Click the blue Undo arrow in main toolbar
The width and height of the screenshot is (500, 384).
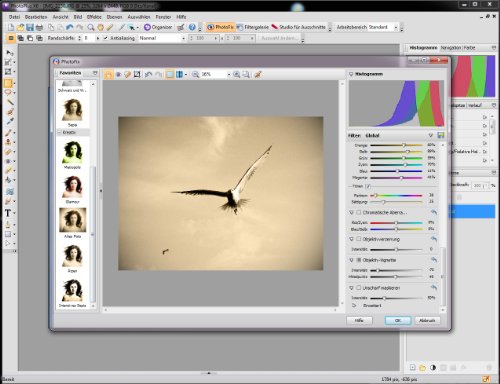tap(70, 27)
